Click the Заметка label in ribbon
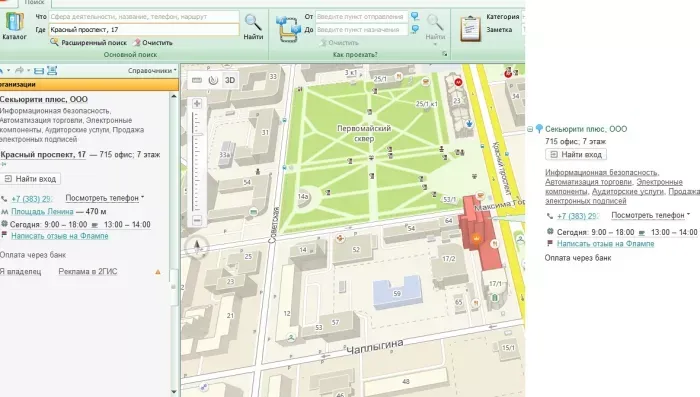 click(499, 29)
